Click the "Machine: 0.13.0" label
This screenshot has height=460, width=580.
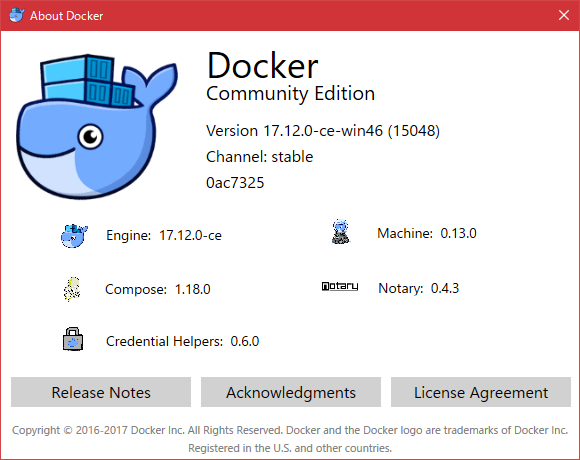point(427,233)
